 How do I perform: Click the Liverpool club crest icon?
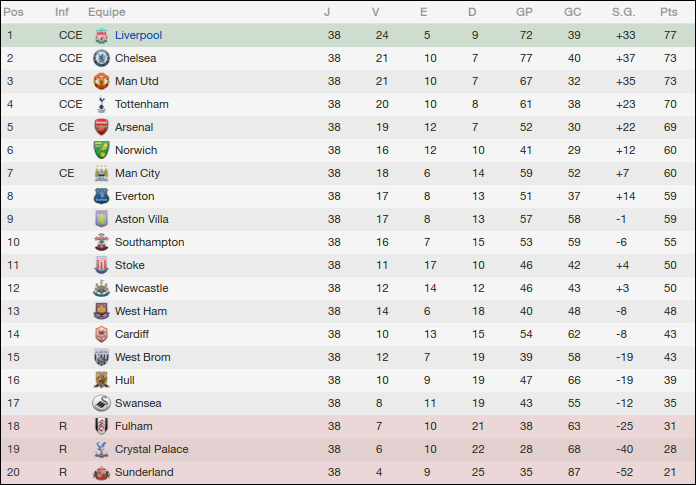point(100,35)
